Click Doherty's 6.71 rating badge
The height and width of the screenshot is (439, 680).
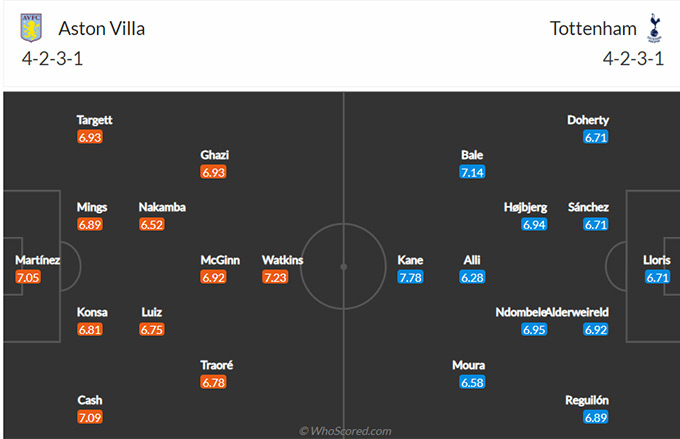click(x=596, y=137)
